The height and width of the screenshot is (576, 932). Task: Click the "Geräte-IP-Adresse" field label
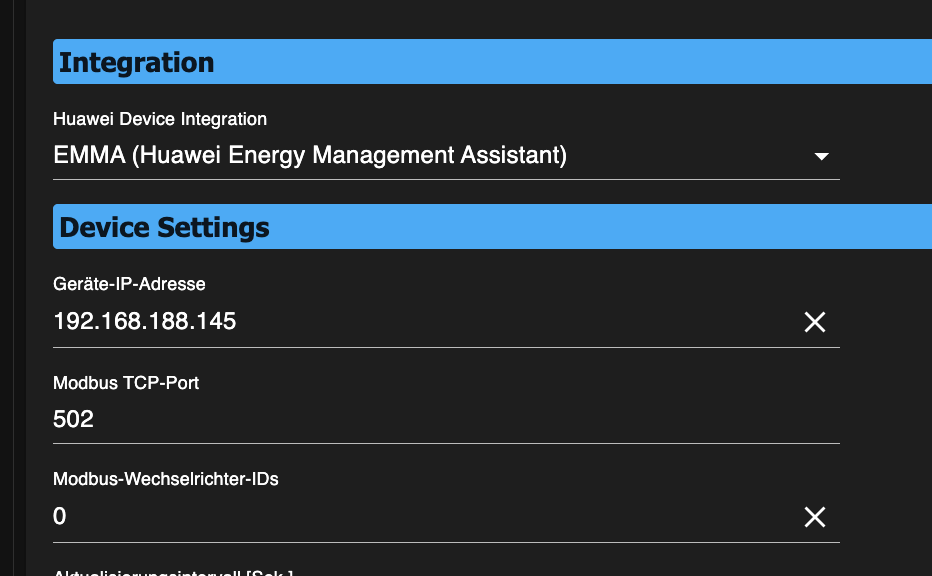pos(129,284)
